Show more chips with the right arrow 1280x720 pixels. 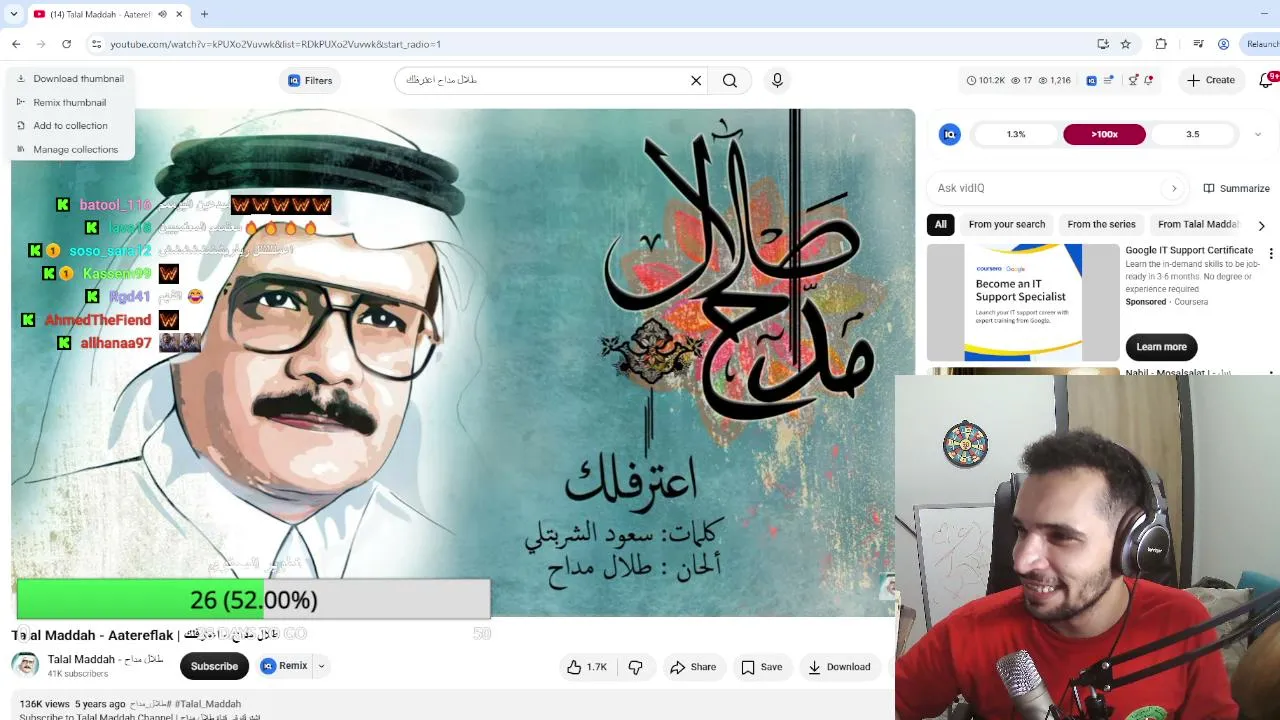[x=1261, y=225]
